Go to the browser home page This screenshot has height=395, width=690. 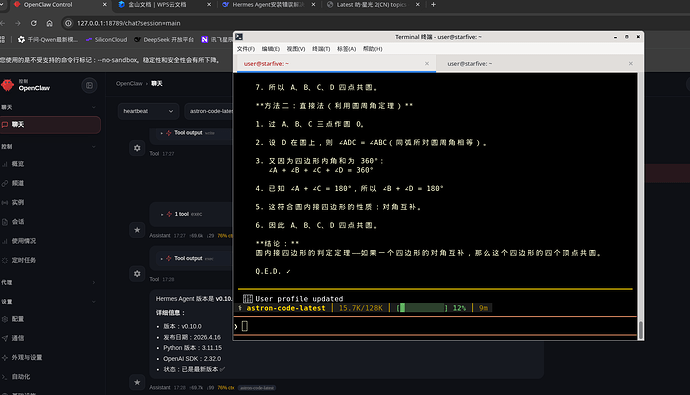click(49, 23)
